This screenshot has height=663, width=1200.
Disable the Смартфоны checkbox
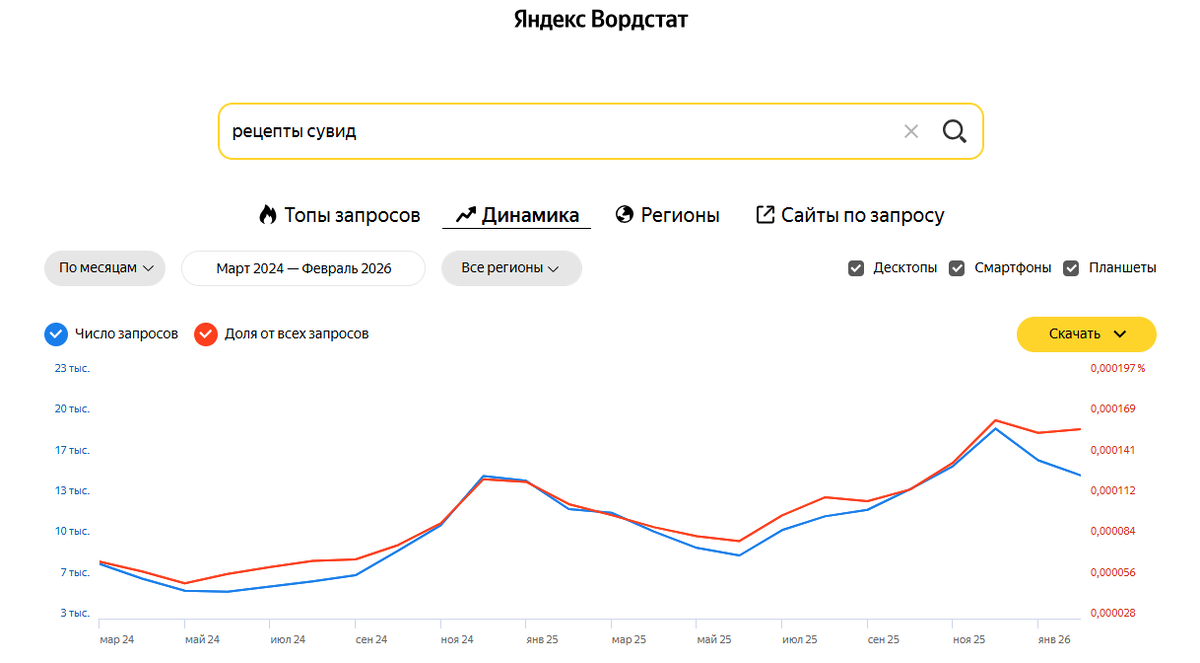(957, 267)
